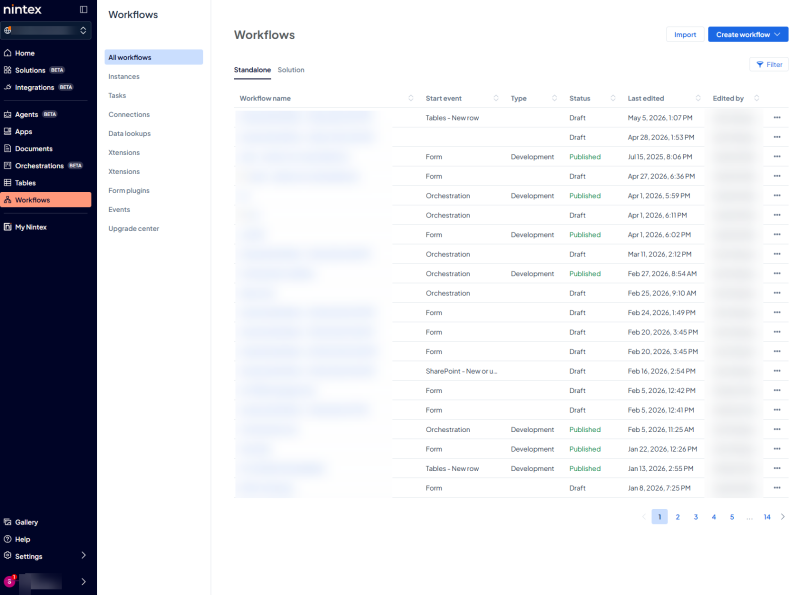
Task: Open the Create workflow dropdown
Action: 748,35
